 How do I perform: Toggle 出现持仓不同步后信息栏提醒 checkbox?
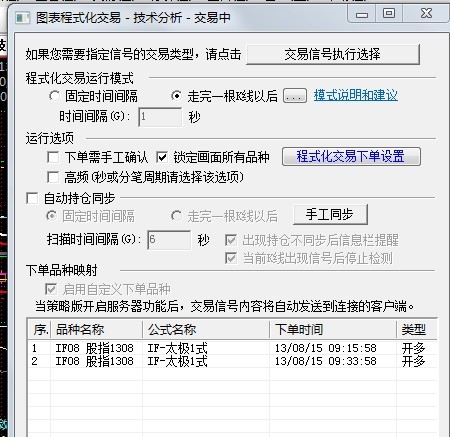coord(231,240)
